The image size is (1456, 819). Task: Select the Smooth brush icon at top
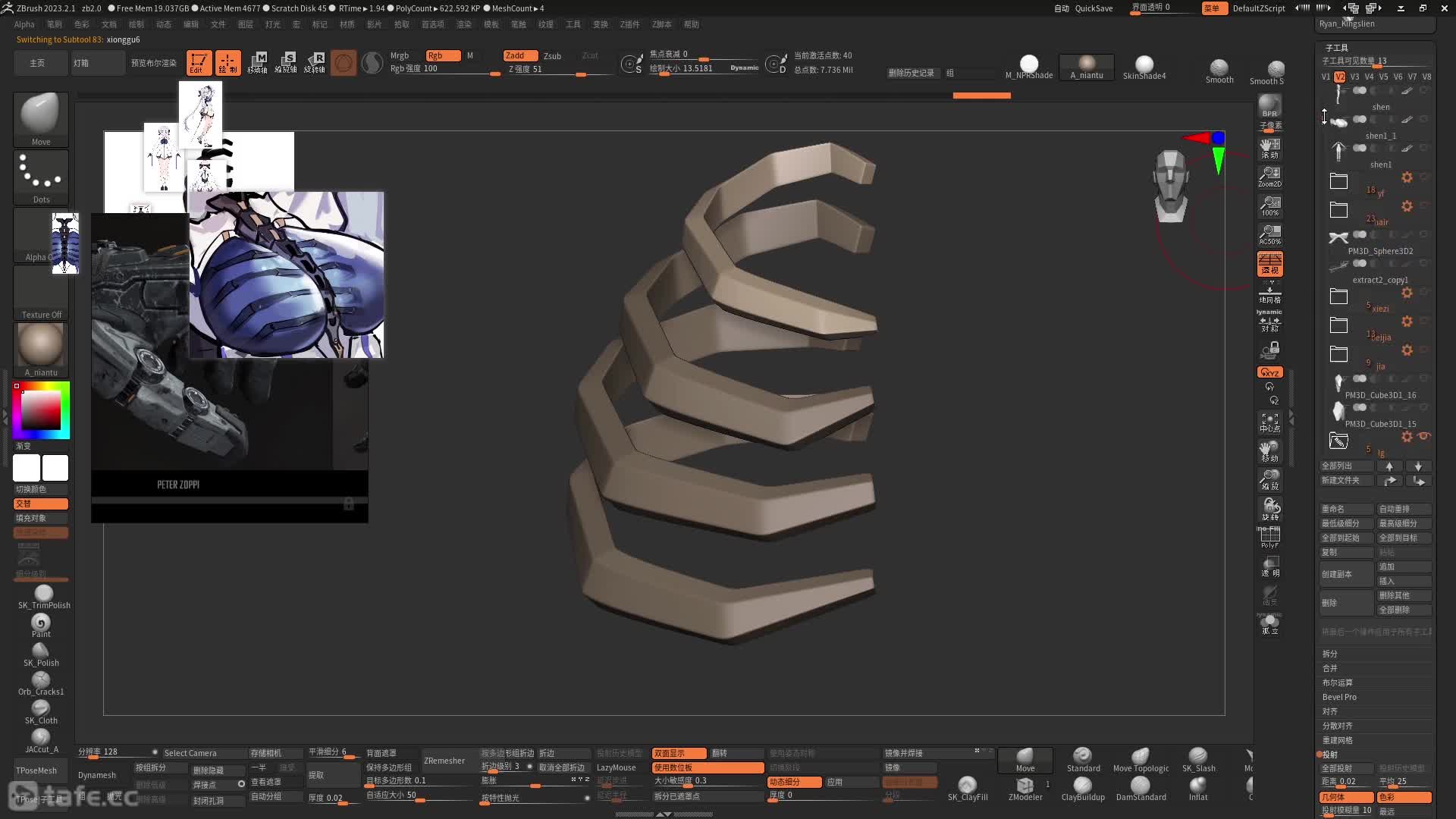tap(1219, 71)
